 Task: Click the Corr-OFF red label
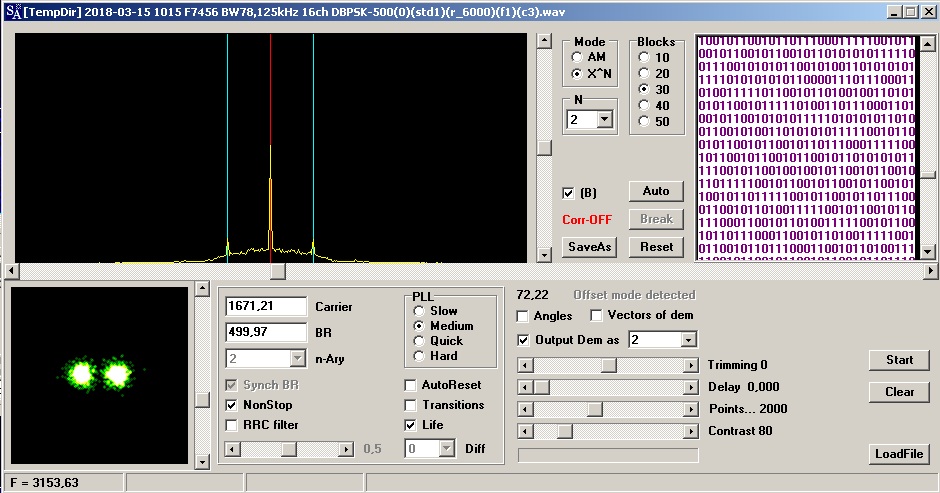tap(587, 220)
